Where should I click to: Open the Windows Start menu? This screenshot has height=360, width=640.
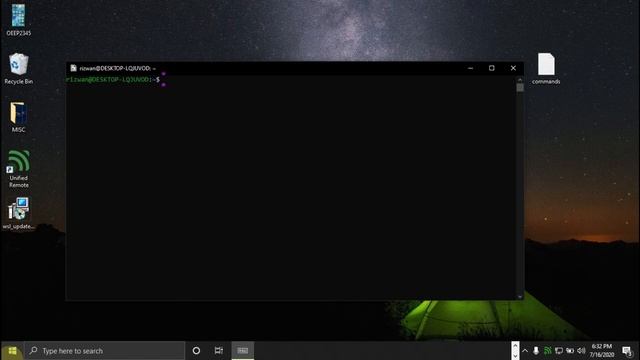point(12,351)
